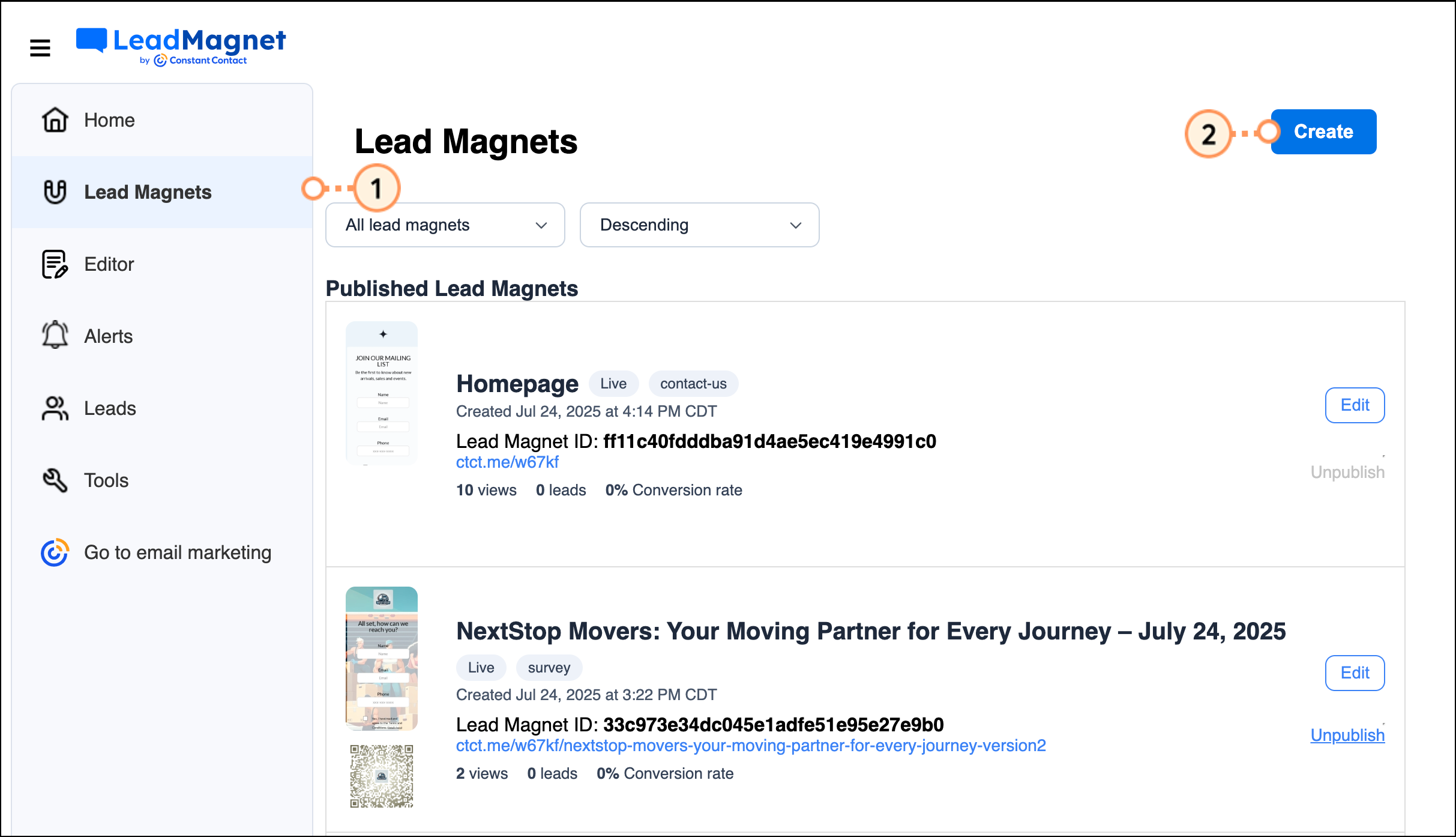Click Created Jul 24, 2025 at 4:14 PM
The height and width of the screenshot is (837, 1456).
(x=586, y=411)
